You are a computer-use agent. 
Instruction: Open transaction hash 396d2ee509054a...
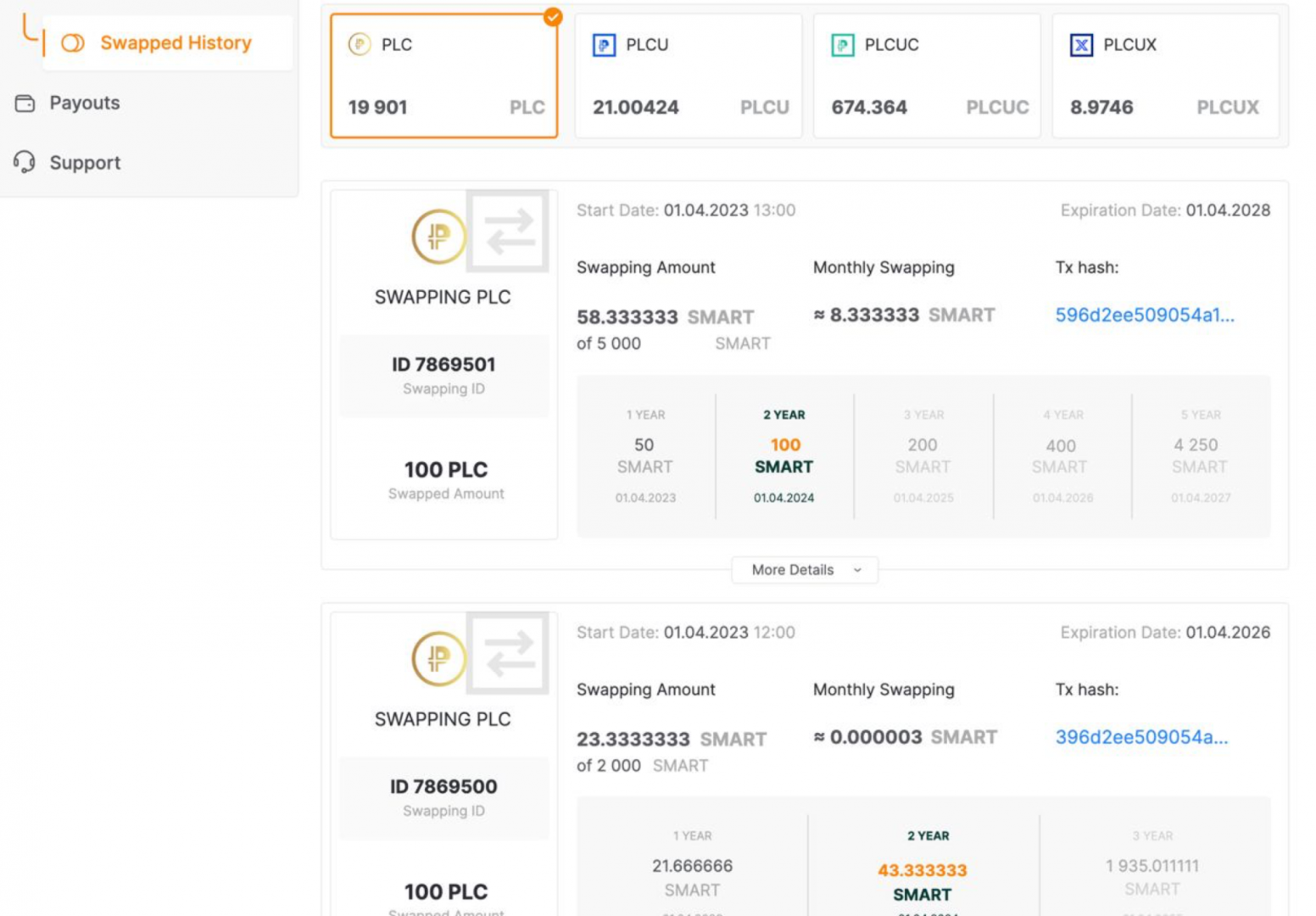[x=1140, y=738]
